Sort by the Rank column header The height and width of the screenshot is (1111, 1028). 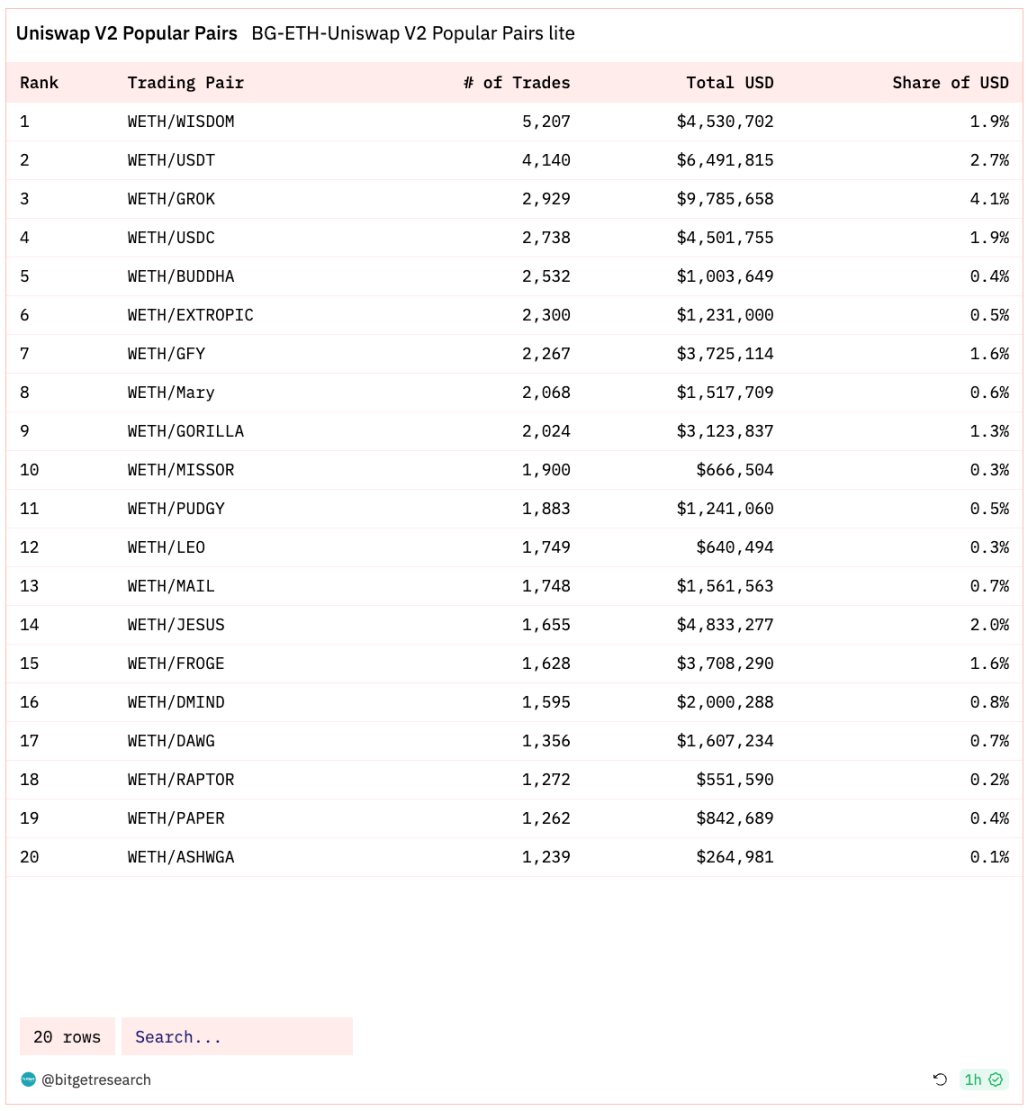(39, 83)
